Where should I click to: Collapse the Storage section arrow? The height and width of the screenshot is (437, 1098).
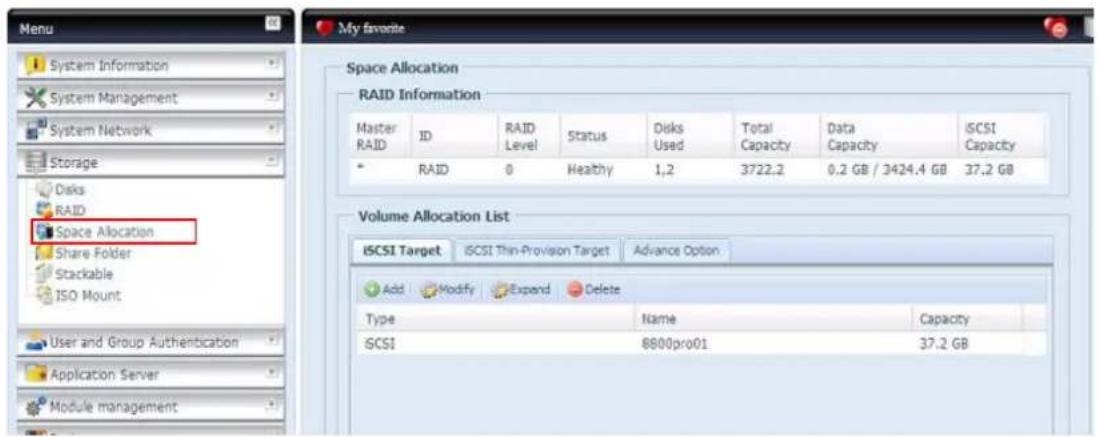[x=272, y=162]
